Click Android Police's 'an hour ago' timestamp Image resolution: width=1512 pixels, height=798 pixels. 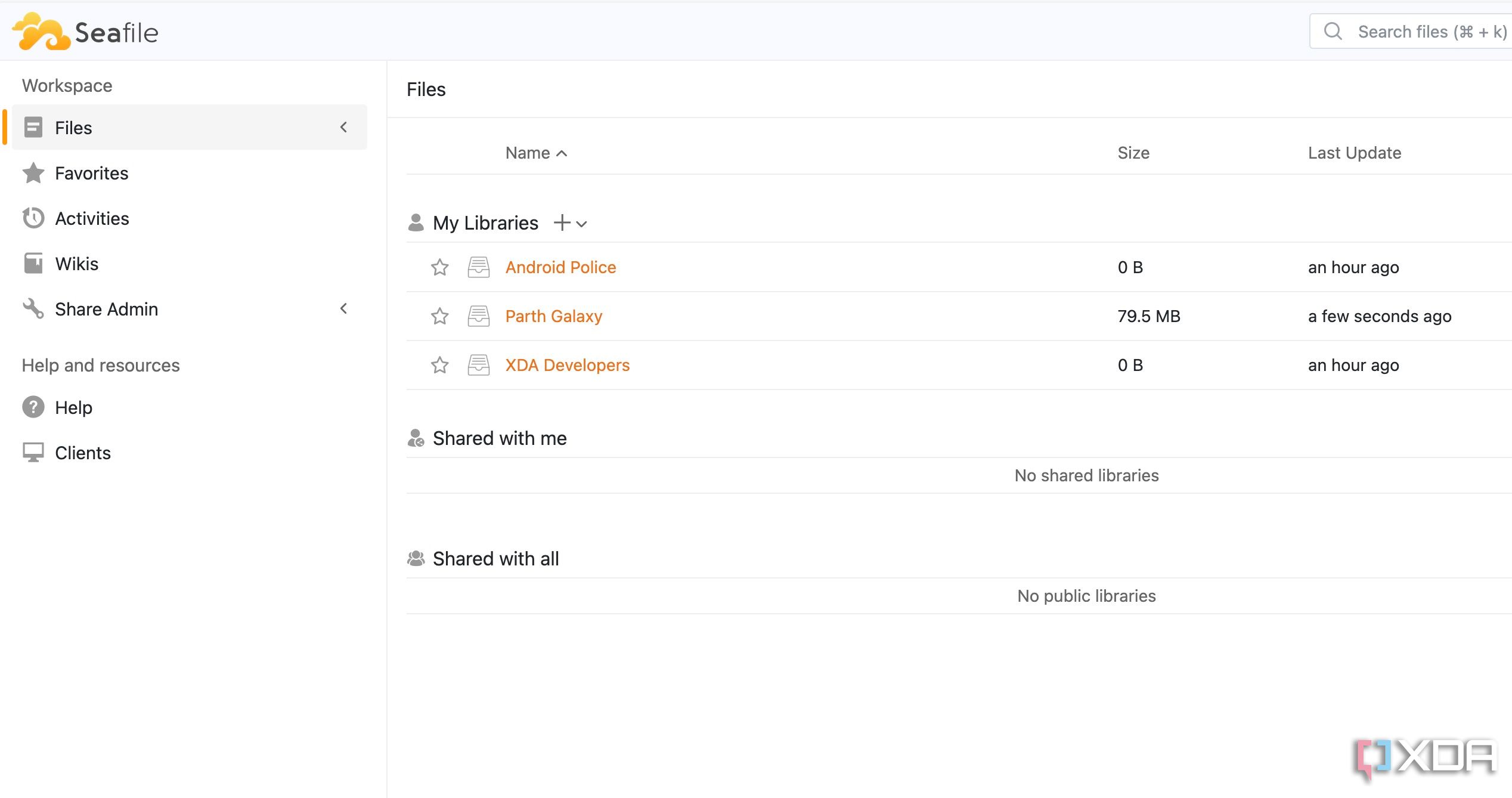coord(1353,267)
